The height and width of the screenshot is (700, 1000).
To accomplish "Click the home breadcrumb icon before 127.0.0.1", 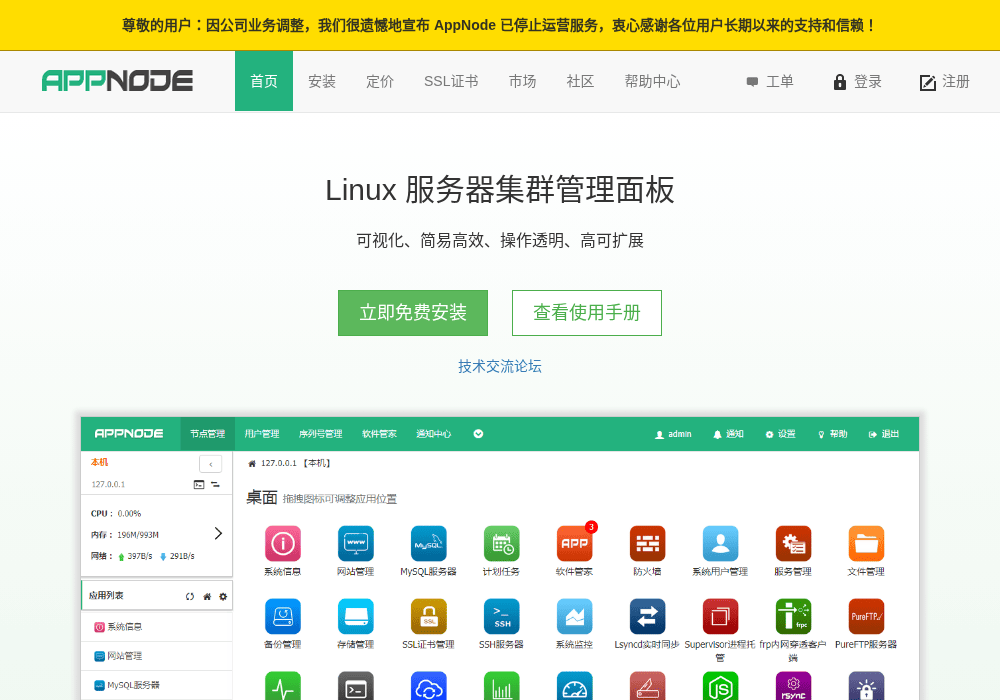I will point(252,463).
